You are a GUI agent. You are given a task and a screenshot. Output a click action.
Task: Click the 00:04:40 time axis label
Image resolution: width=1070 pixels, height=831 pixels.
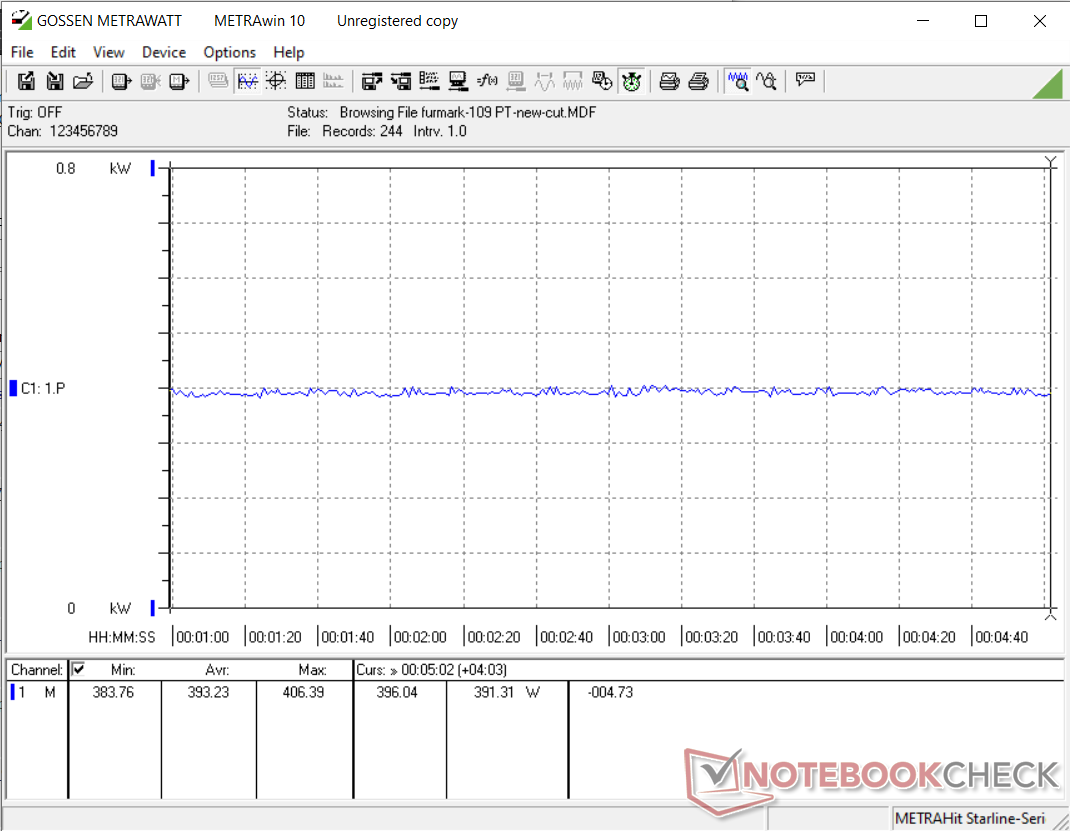point(1001,637)
